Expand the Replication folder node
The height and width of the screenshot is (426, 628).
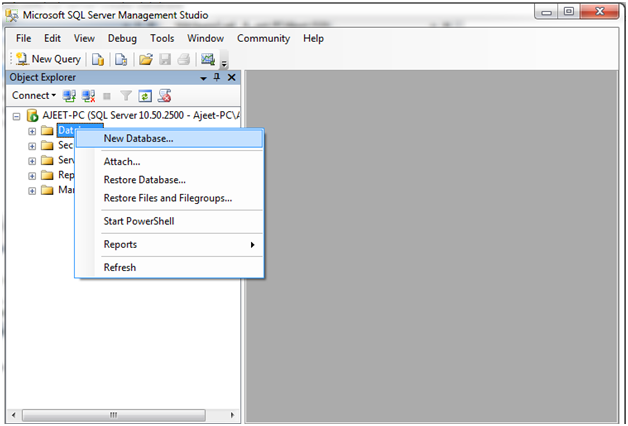pyautogui.click(x=32, y=176)
